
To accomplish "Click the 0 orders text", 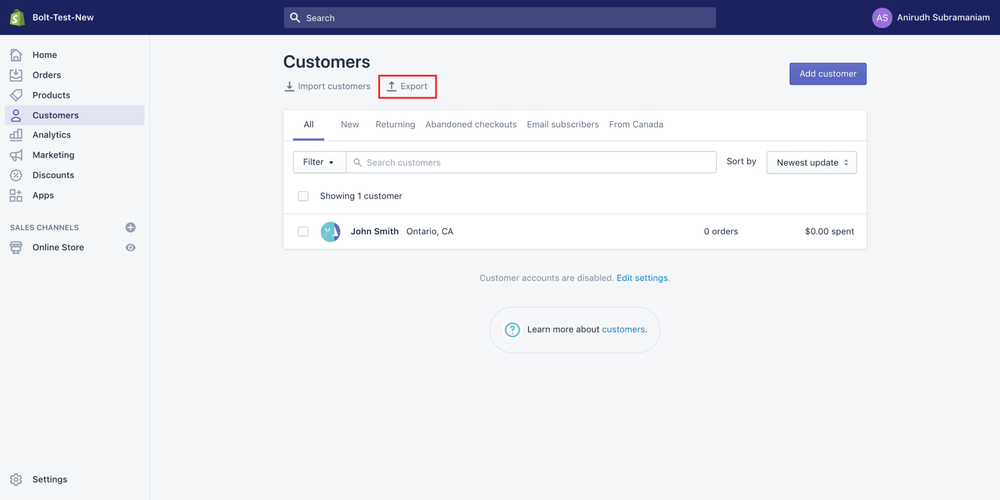I will (721, 232).
